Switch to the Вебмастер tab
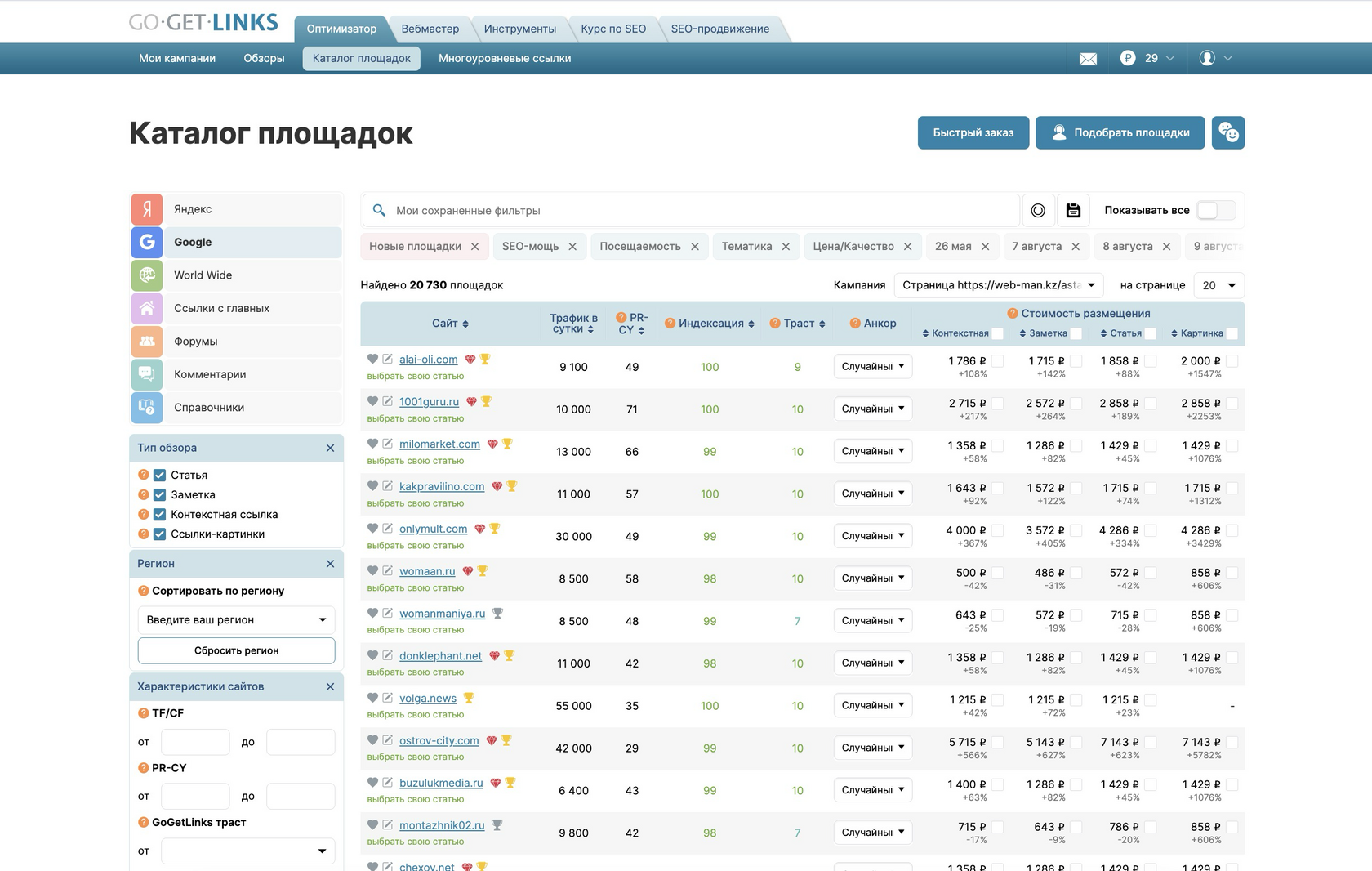1372x871 pixels. pyautogui.click(x=430, y=29)
